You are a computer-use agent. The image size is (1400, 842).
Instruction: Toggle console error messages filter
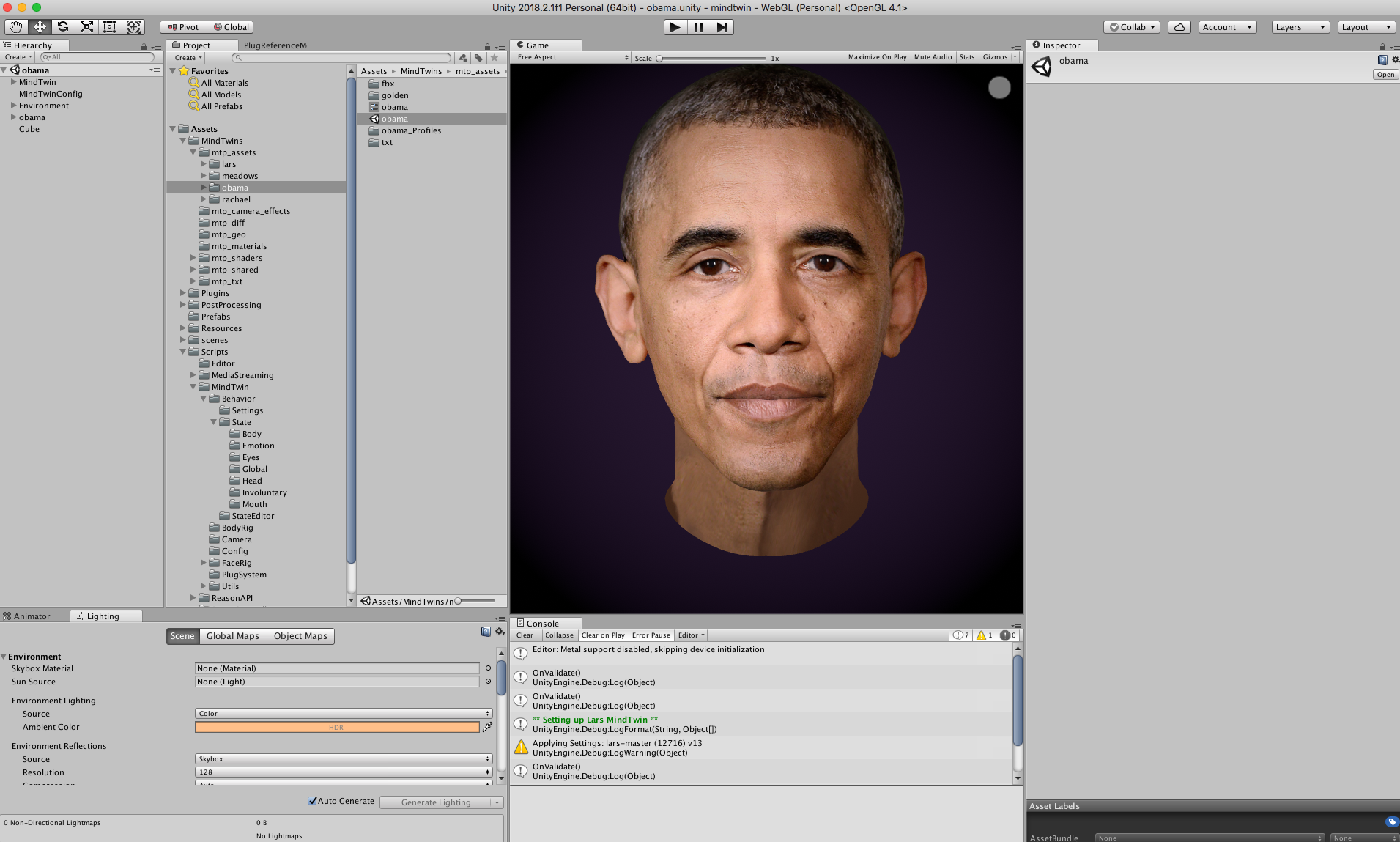tap(1008, 635)
